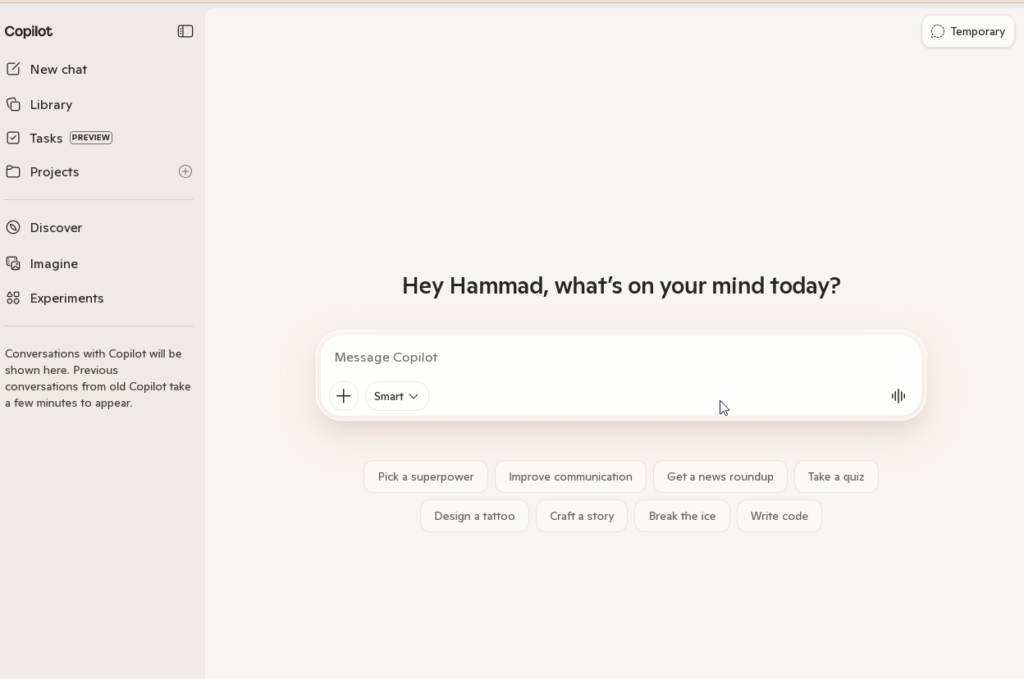The width and height of the screenshot is (1024, 679).
Task: Click the Experiments grid icon
Action: (13, 298)
